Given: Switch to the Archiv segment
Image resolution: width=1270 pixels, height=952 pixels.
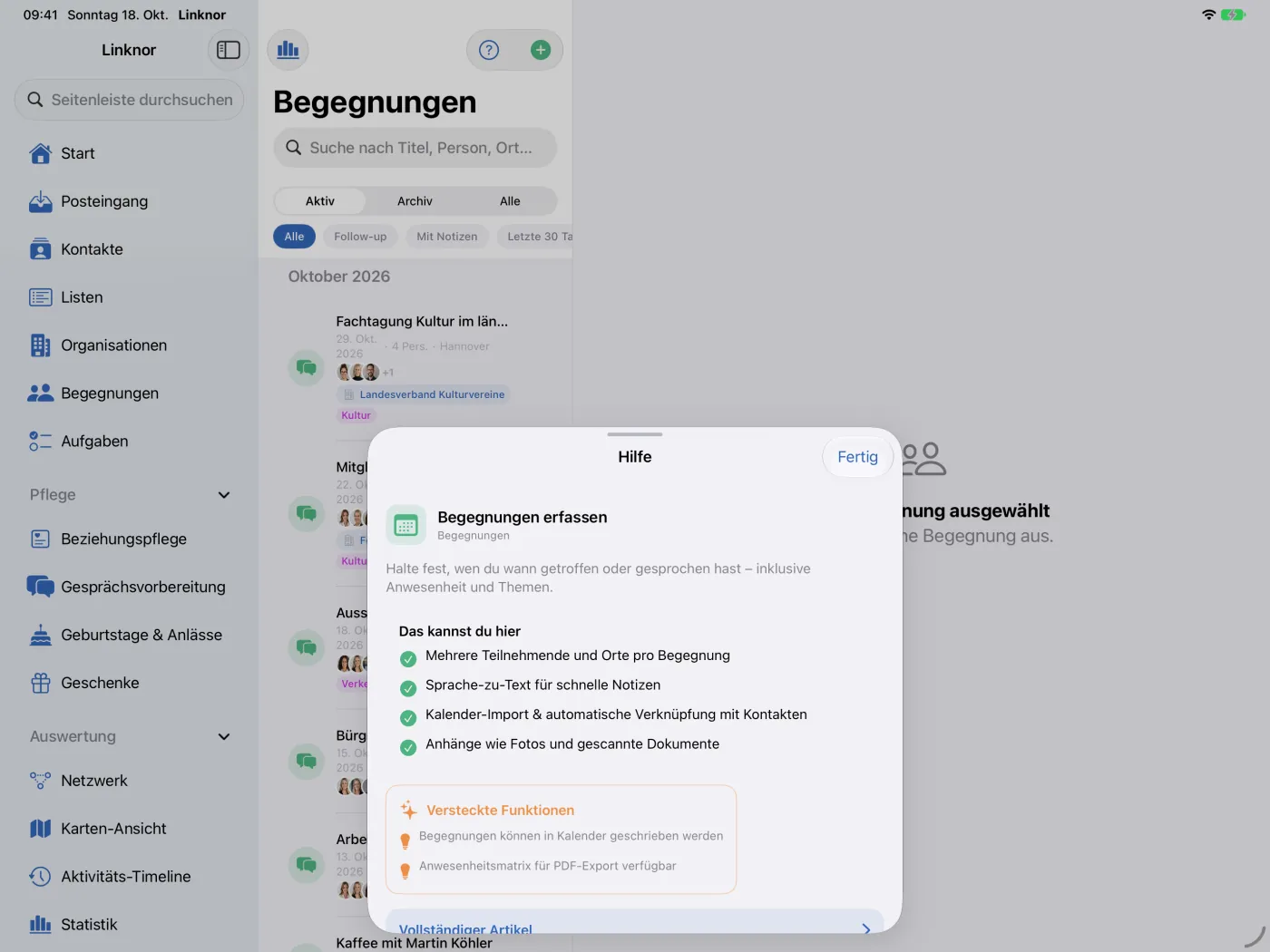Looking at the screenshot, I should click(x=415, y=201).
